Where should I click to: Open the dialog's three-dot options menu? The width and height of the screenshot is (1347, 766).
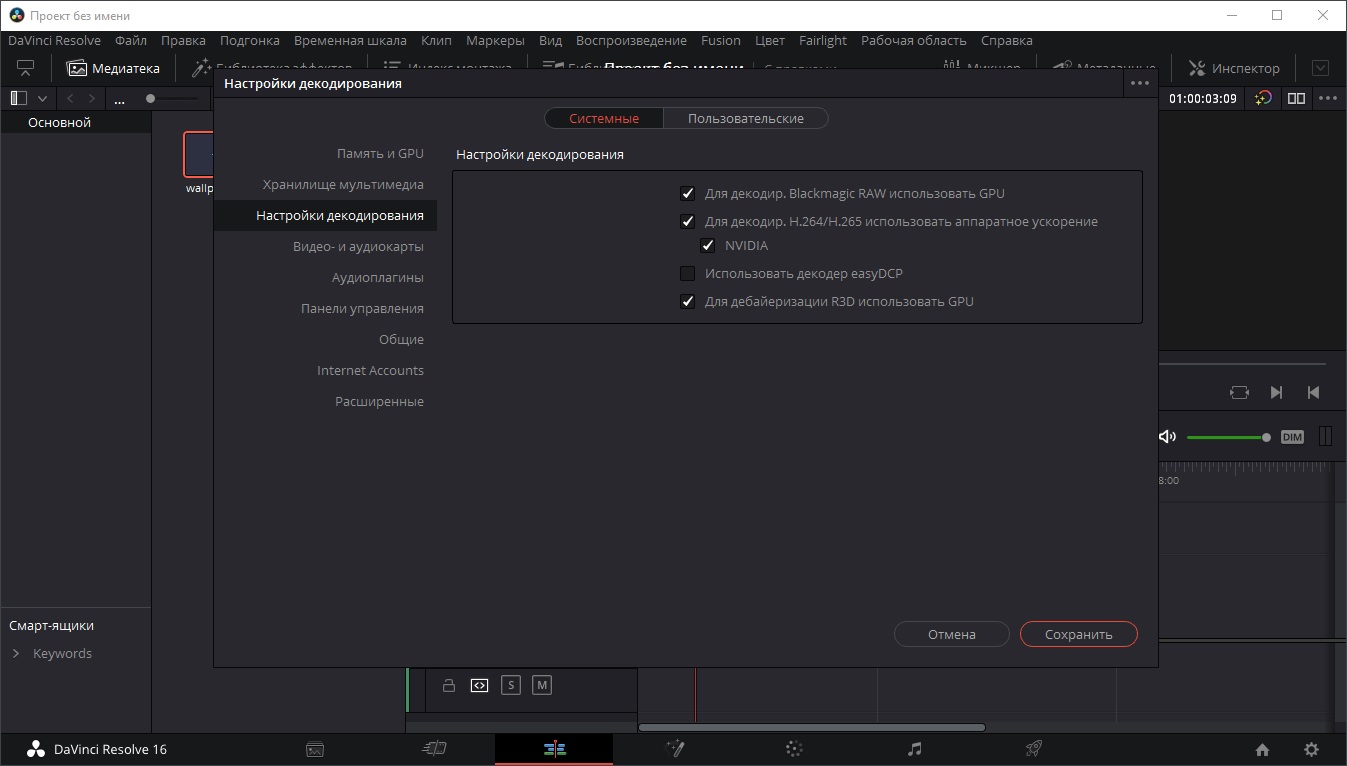click(x=1139, y=84)
